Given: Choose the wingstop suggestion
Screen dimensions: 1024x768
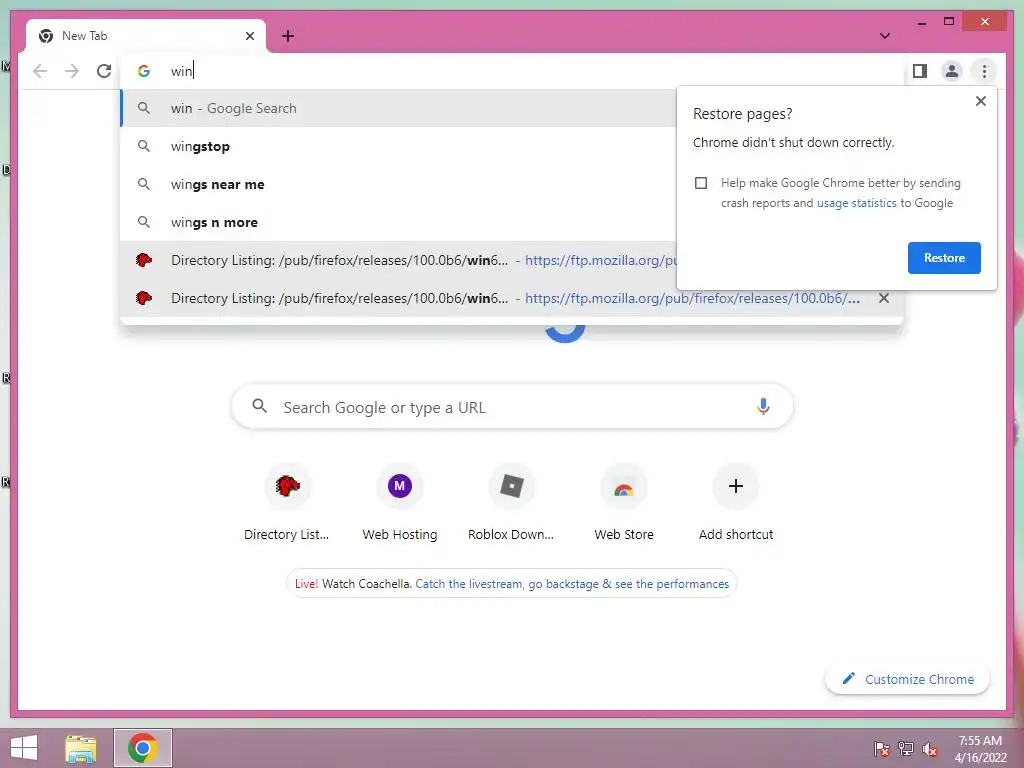Looking at the screenshot, I should click(x=398, y=146).
